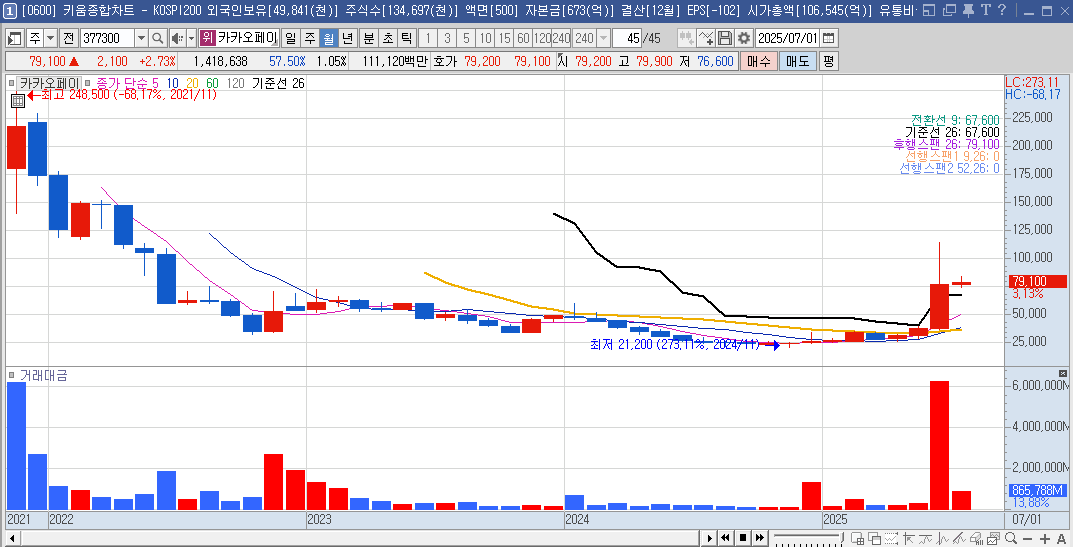Open the stock search magnifier icon
The width and height of the screenshot is (1073, 547).
[157, 38]
